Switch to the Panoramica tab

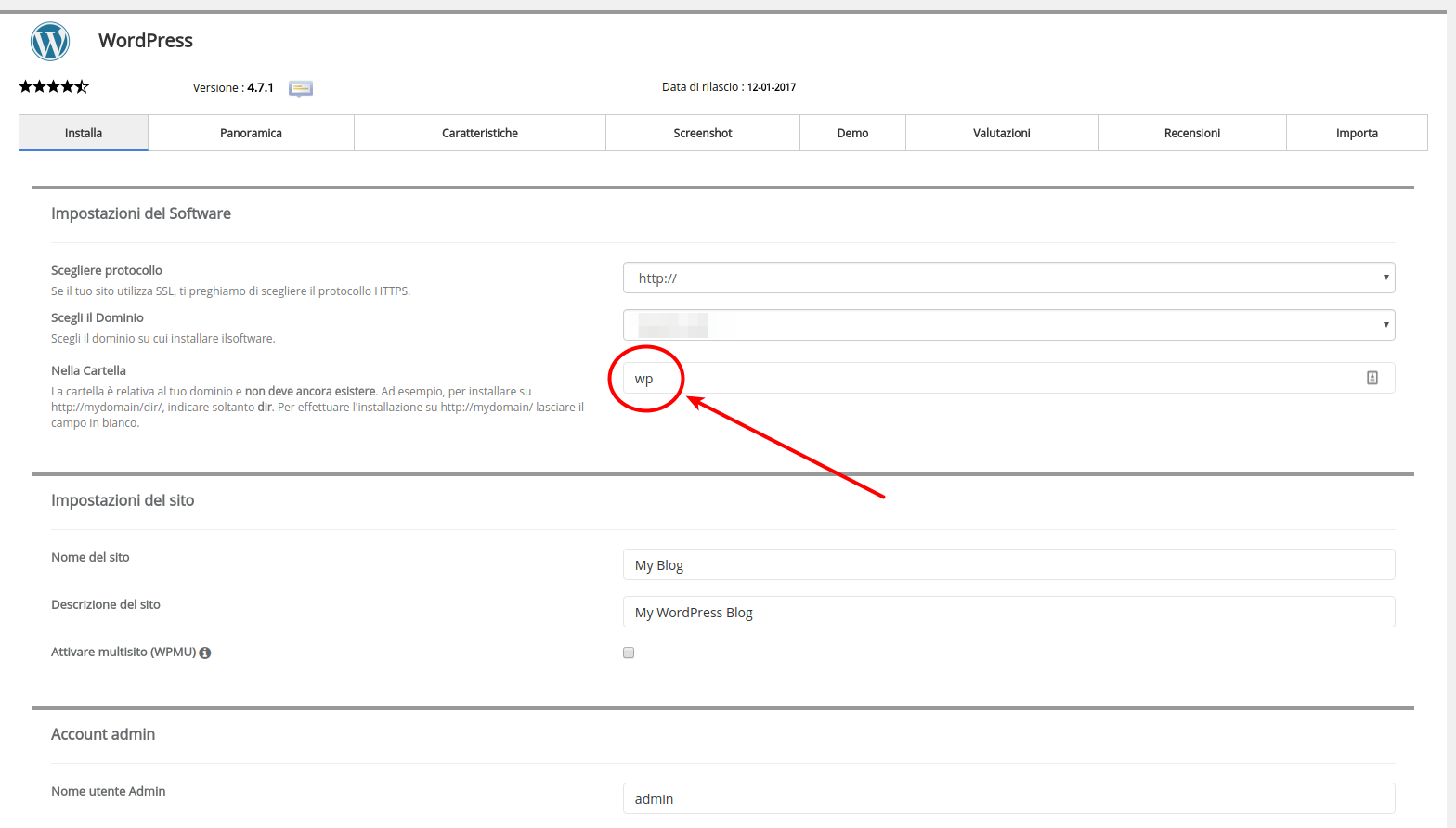[x=252, y=133]
